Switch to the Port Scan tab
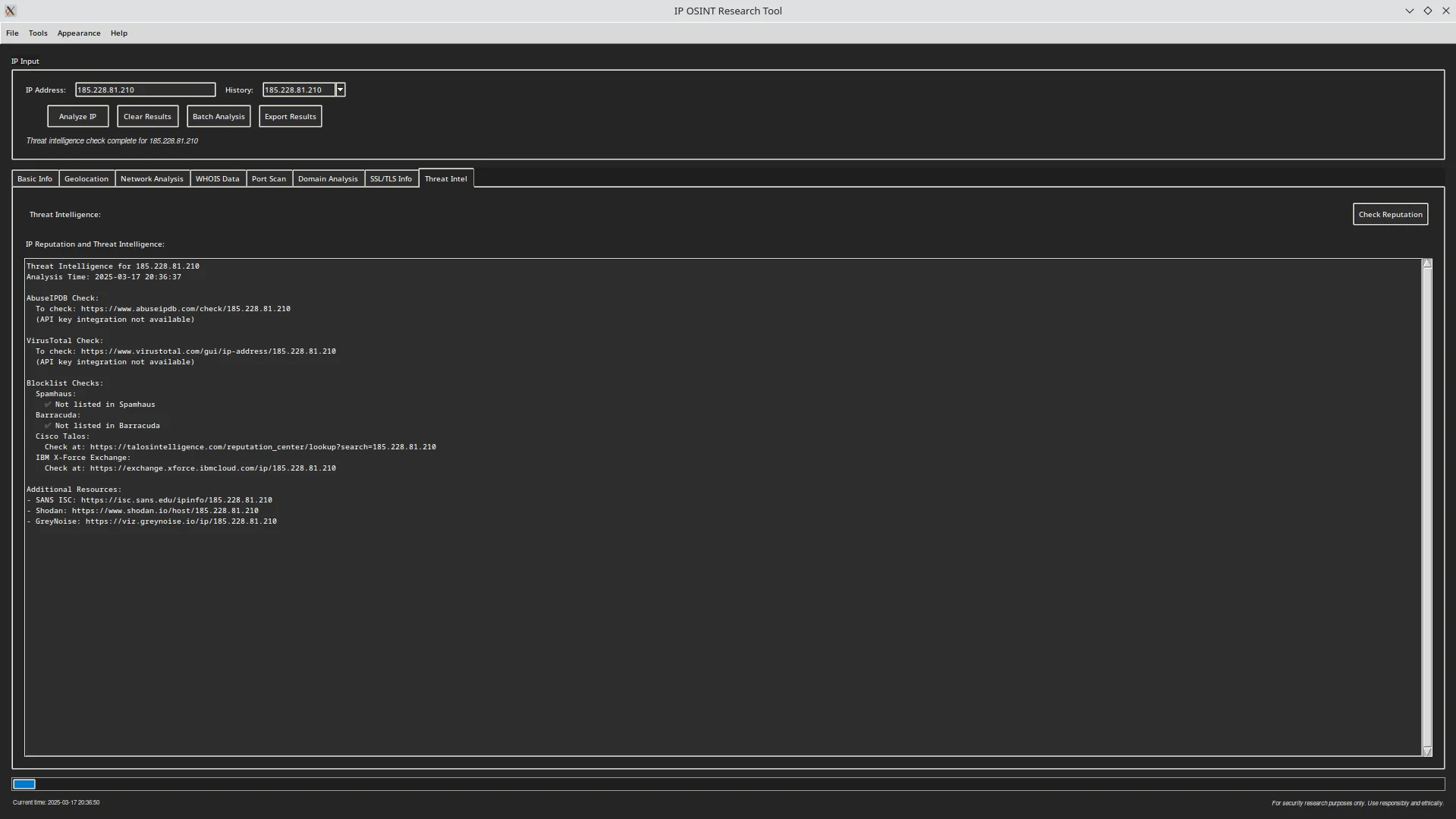 pos(269,179)
